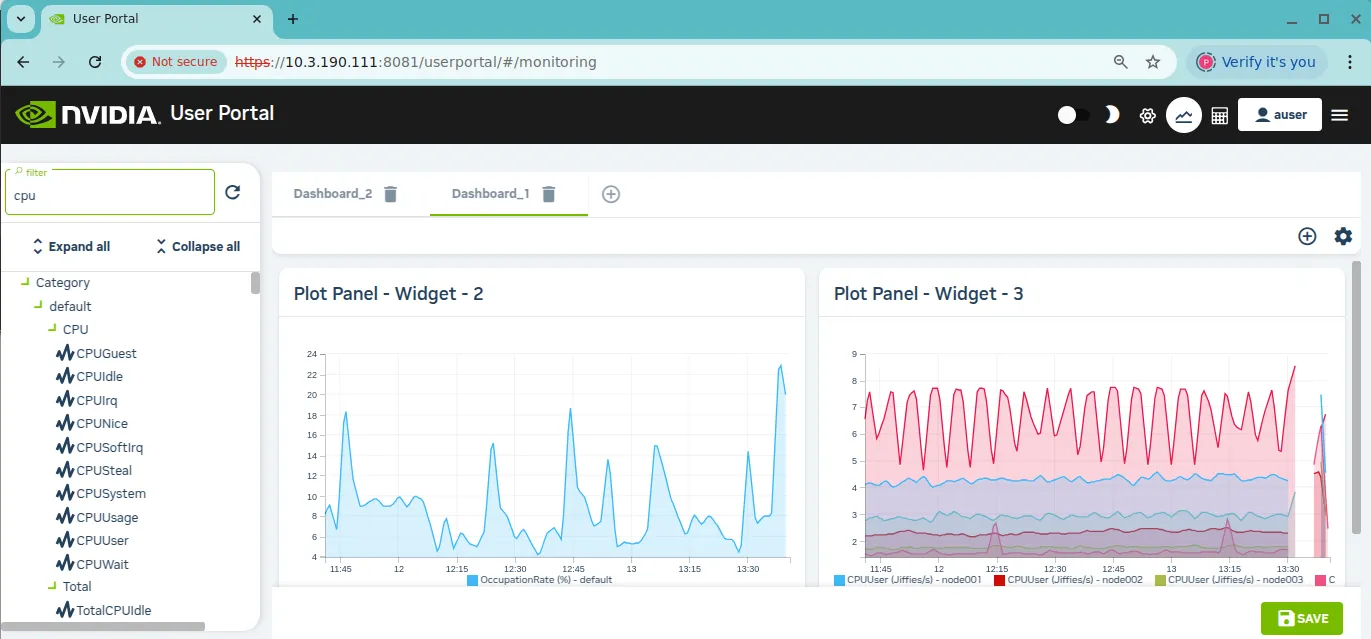Select the CPUIrq metric
1371x639 pixels.
(x=97, y=400)
